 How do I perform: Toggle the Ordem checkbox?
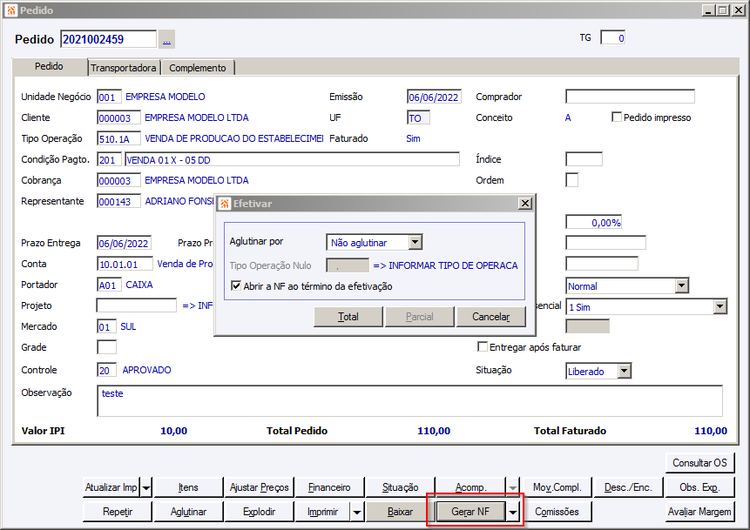point(572,180)
